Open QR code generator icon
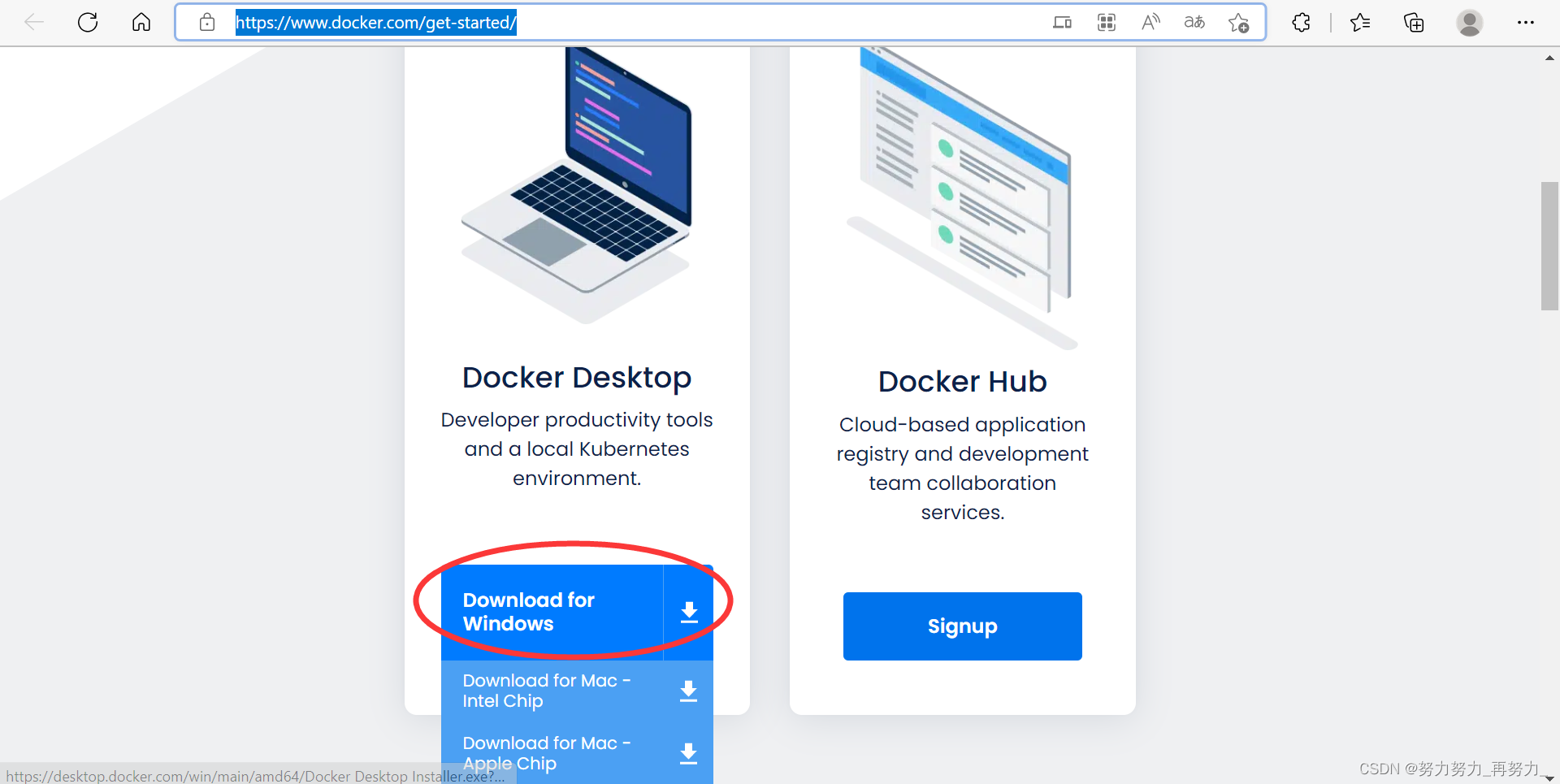This screenshot has width=1560, height=784. coord(1107,23)
